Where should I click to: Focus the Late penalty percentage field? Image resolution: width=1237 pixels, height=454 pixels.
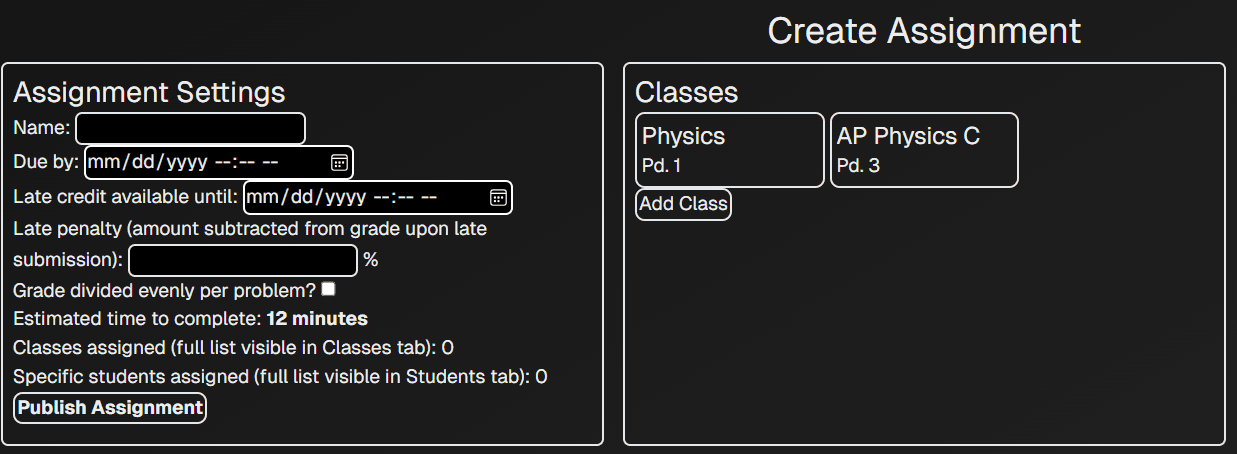point(242,260)
